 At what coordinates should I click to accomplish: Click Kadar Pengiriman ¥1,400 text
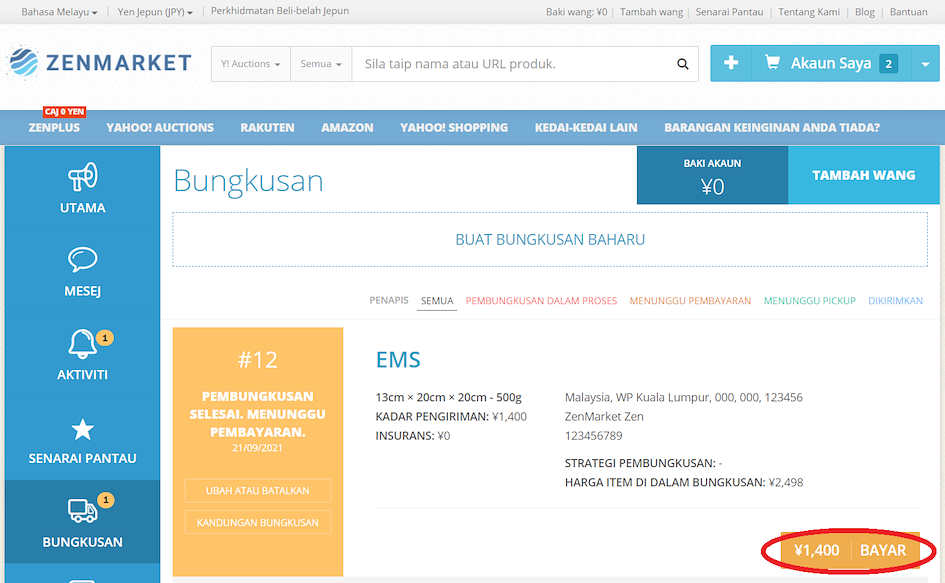tap(451, 417)
